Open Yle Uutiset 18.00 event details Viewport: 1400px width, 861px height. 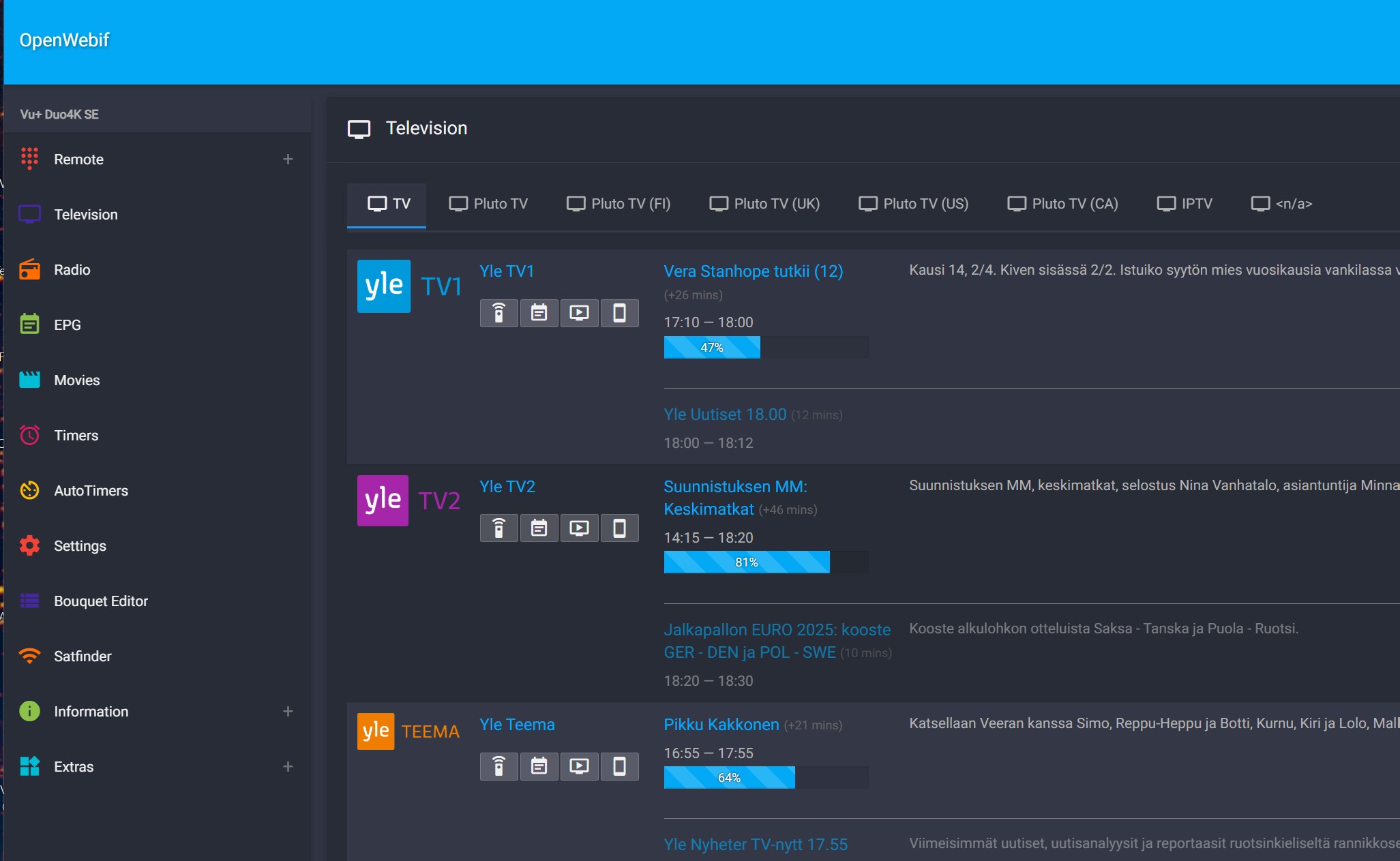click(x=725, y=414)
